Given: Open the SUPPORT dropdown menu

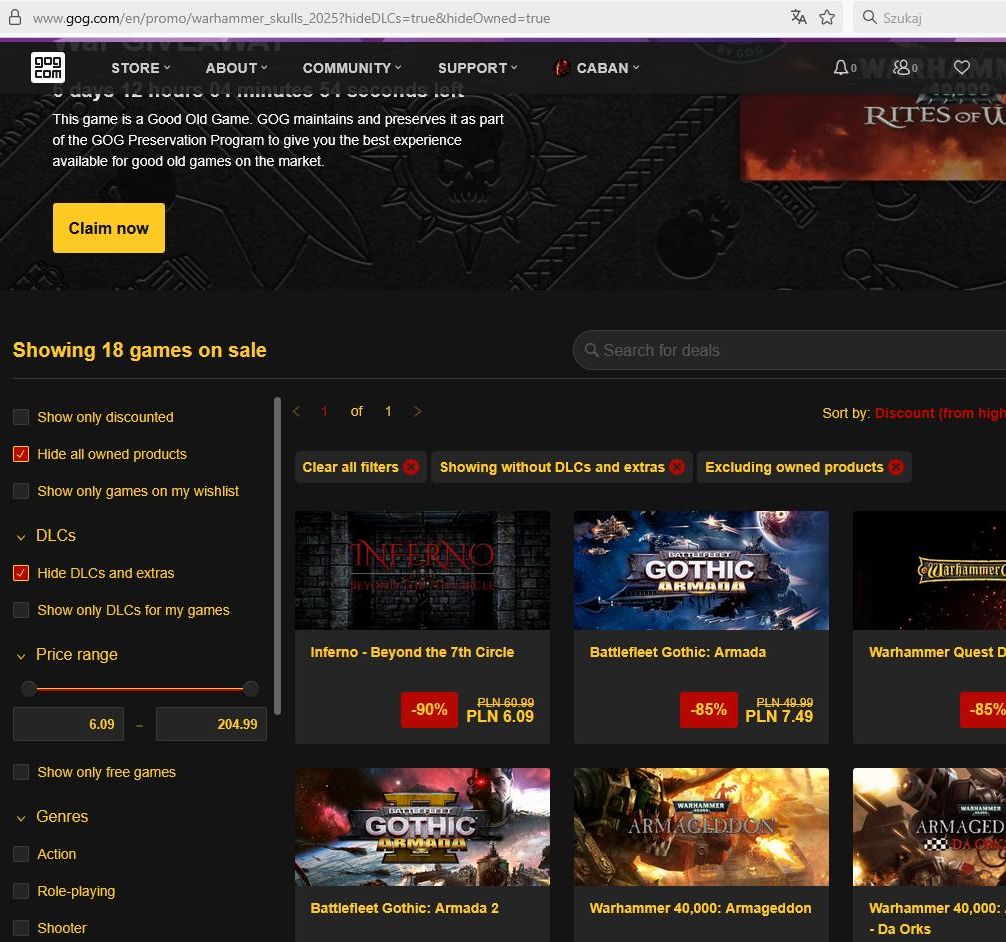Looking at the screenshot, I should coord(477,67).
